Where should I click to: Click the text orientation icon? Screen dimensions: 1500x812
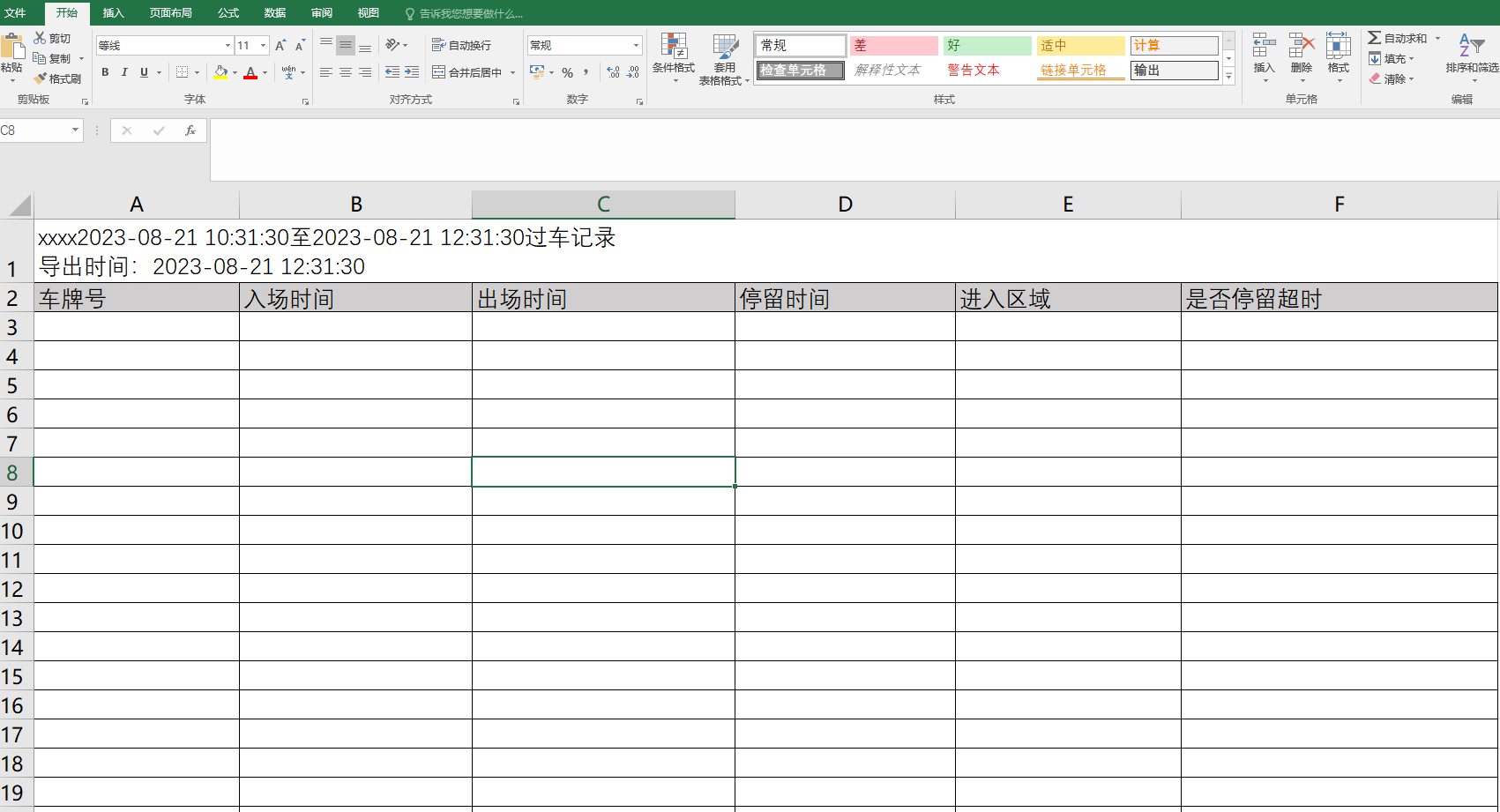tap(393, 45)
